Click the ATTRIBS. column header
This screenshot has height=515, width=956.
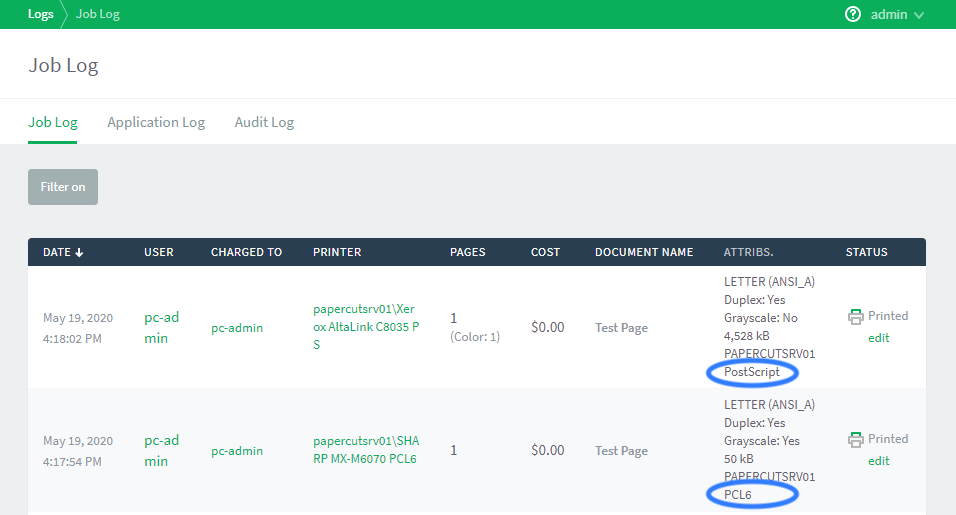pyautogui.click(x=748, y=252)
